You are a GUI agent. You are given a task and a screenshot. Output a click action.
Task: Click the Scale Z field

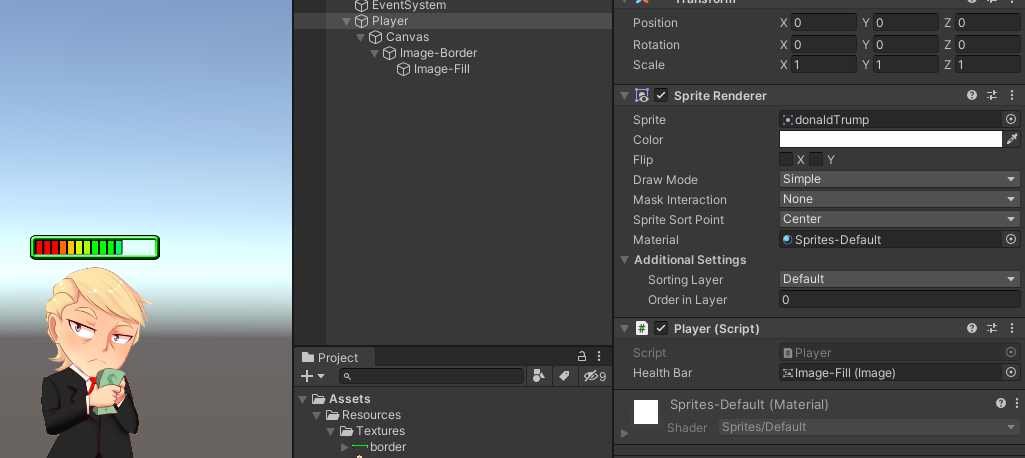[x=987, y=65]
